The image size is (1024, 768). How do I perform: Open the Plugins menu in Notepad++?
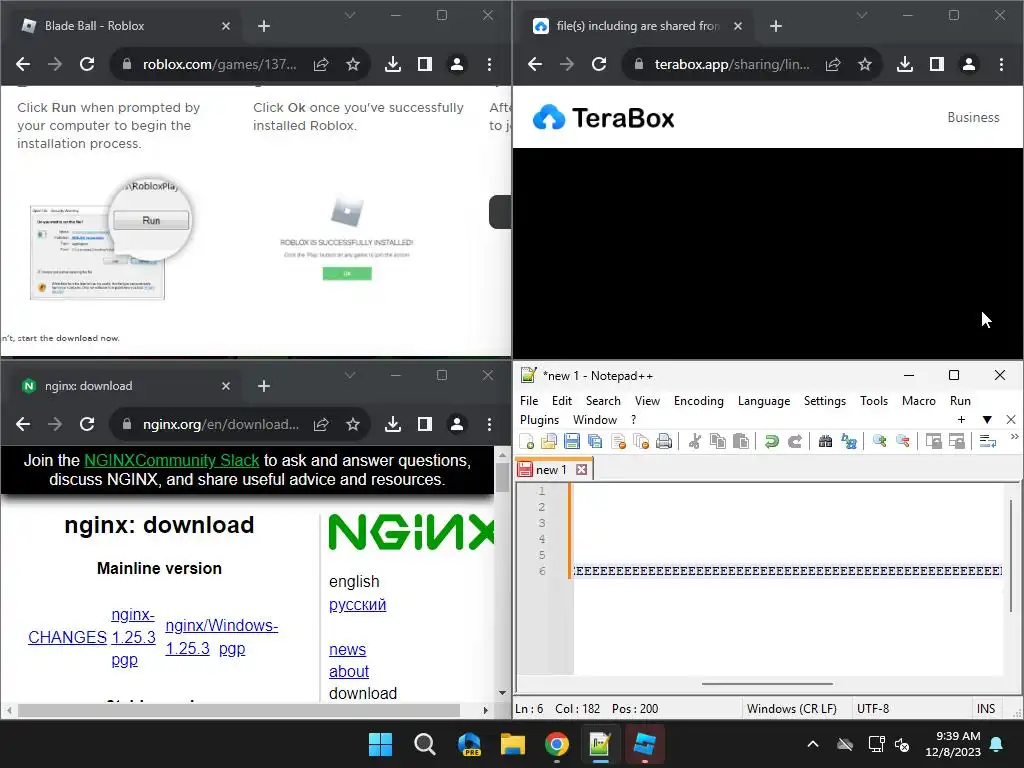point(539,419)
